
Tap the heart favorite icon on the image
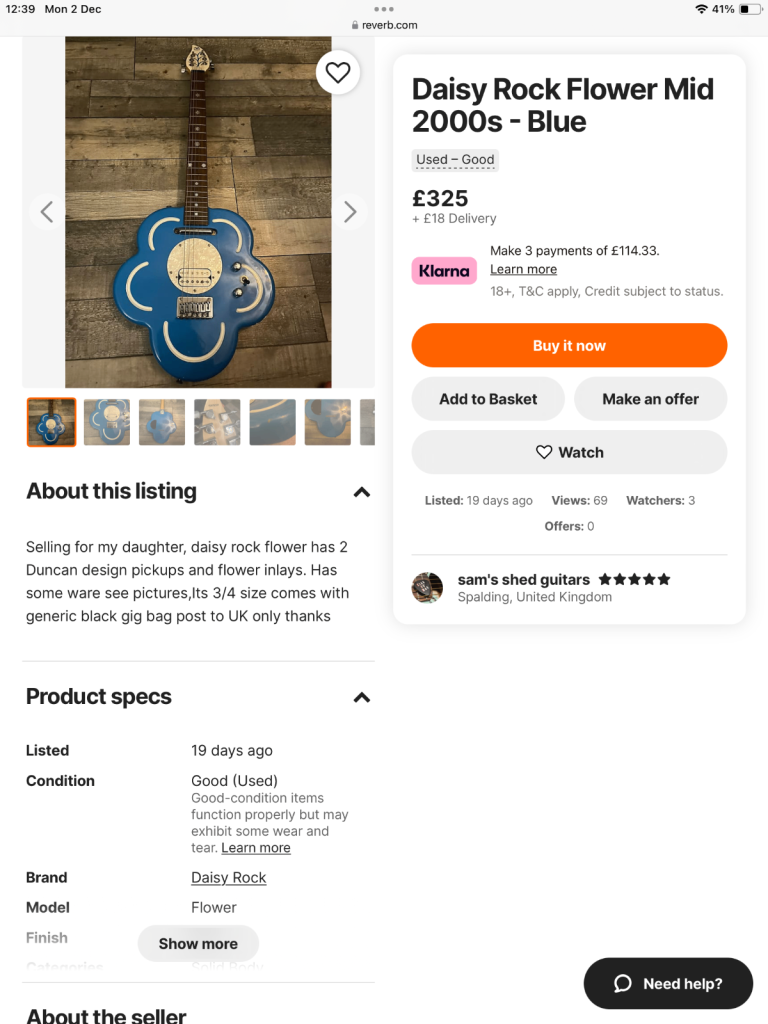(x=338, y=72)
